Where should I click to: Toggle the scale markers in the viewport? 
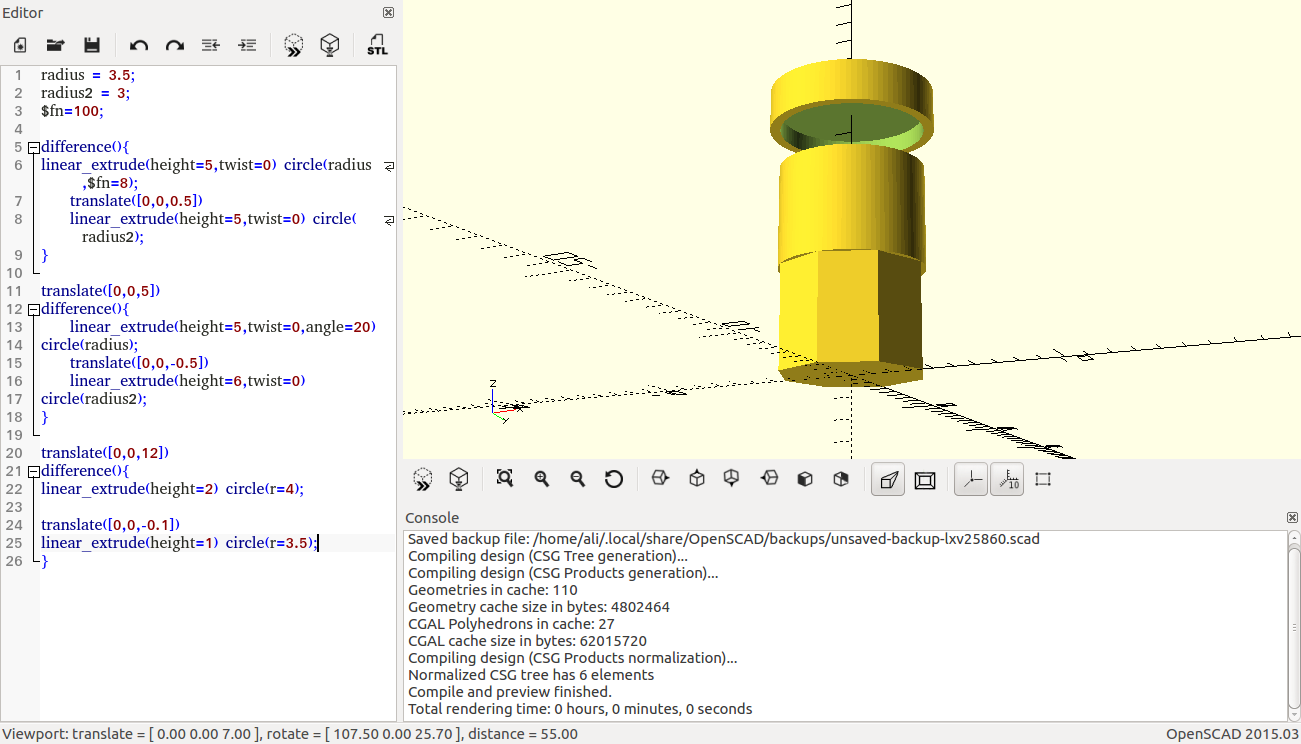[x=1006, y=479]
